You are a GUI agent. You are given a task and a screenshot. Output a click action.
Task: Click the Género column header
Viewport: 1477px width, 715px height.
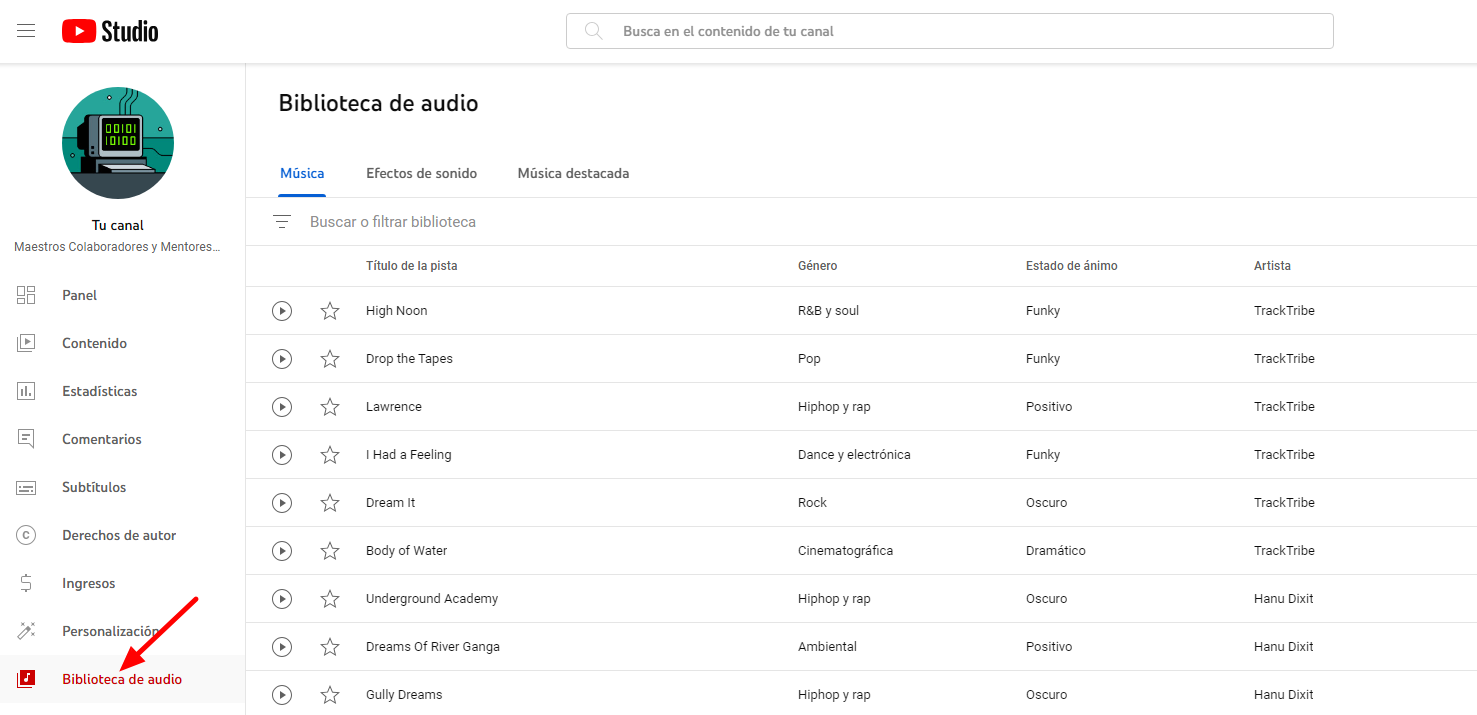click(817, 266)
